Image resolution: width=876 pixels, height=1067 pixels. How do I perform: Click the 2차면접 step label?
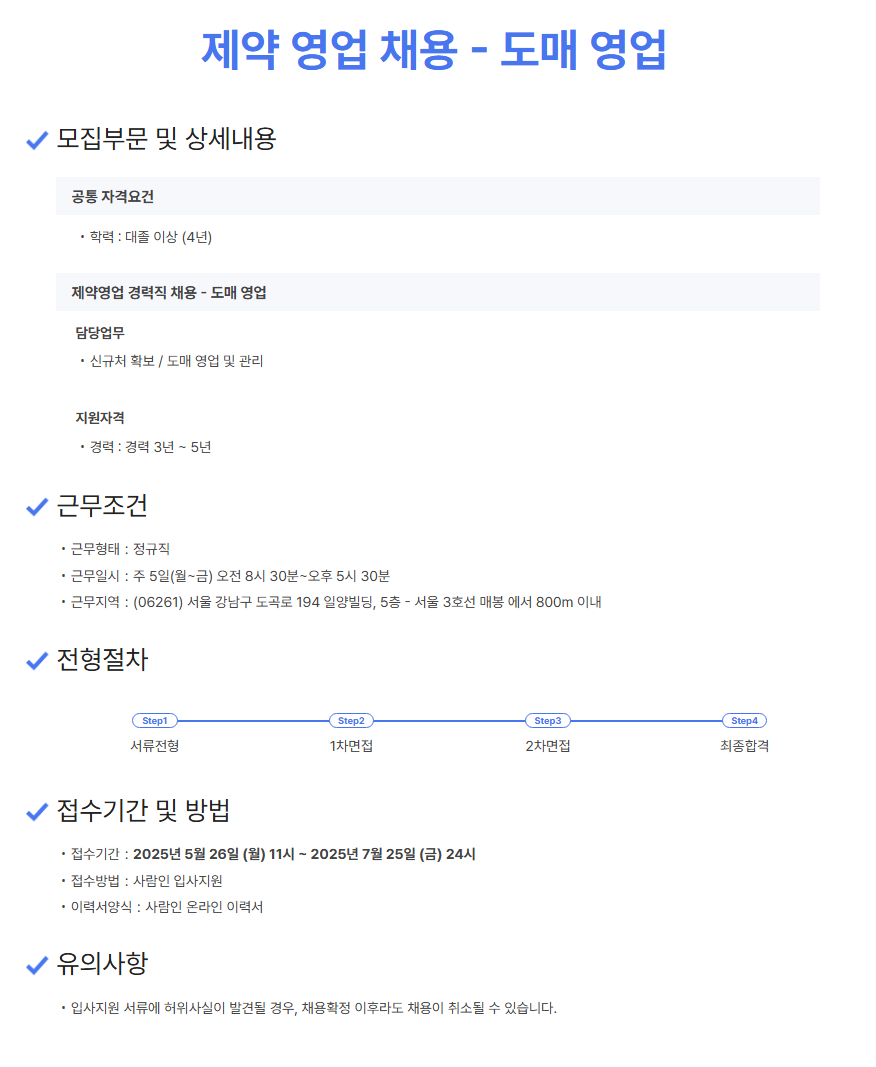[x=548, y=746]
